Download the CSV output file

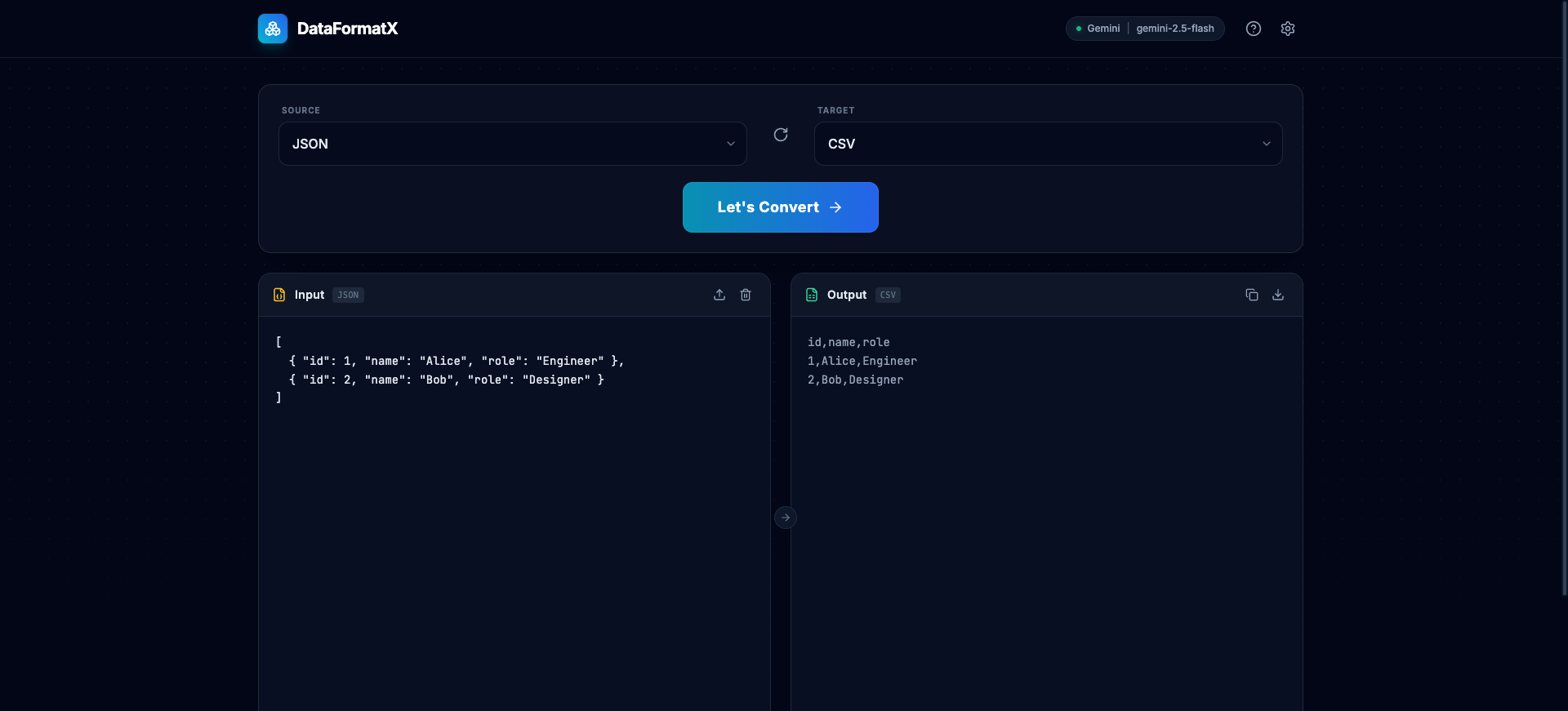[1278, 295]
